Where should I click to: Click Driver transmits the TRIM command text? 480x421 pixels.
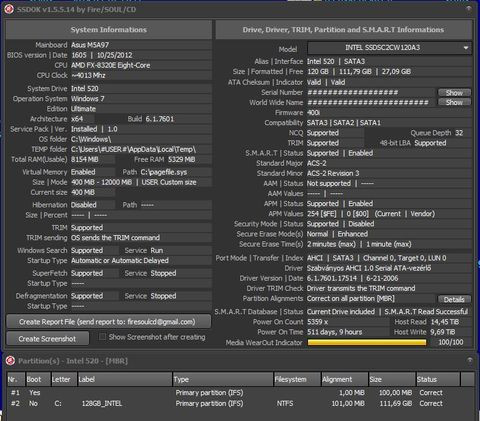point(361,288)
